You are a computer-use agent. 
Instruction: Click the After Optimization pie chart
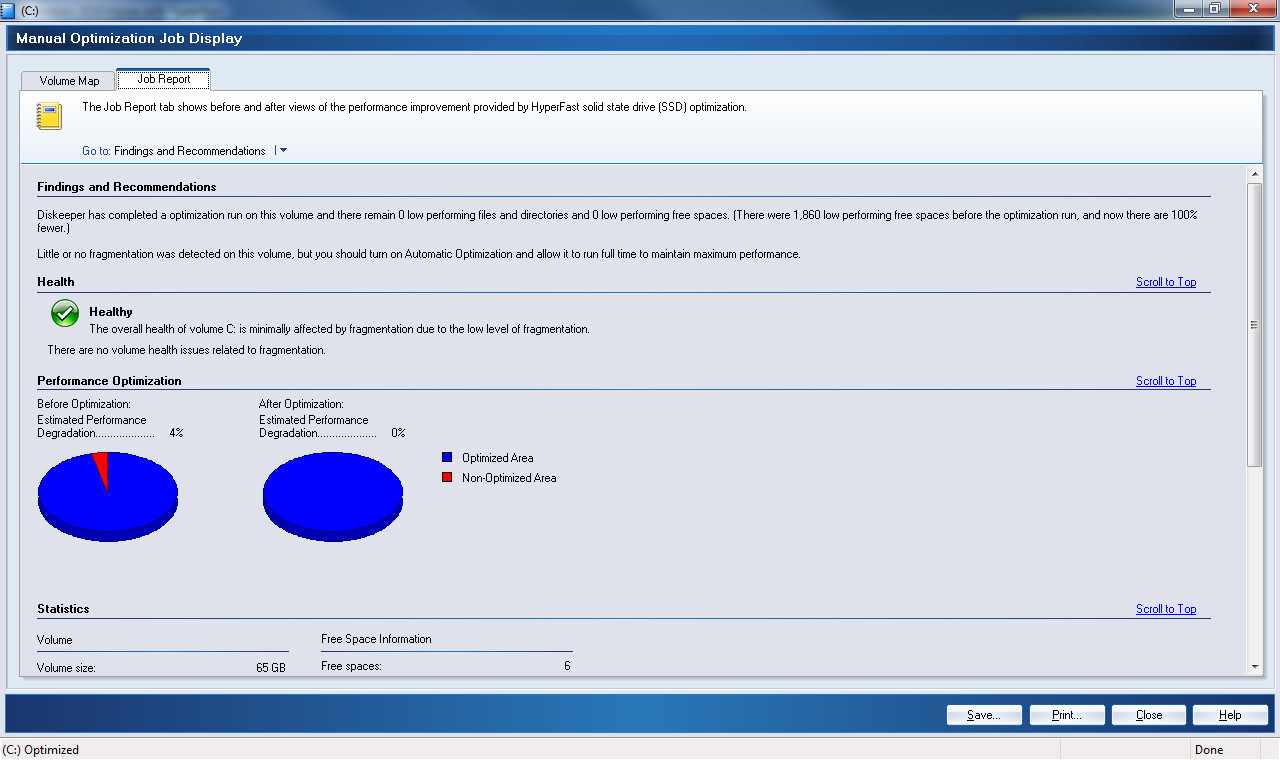click(333, 496)
